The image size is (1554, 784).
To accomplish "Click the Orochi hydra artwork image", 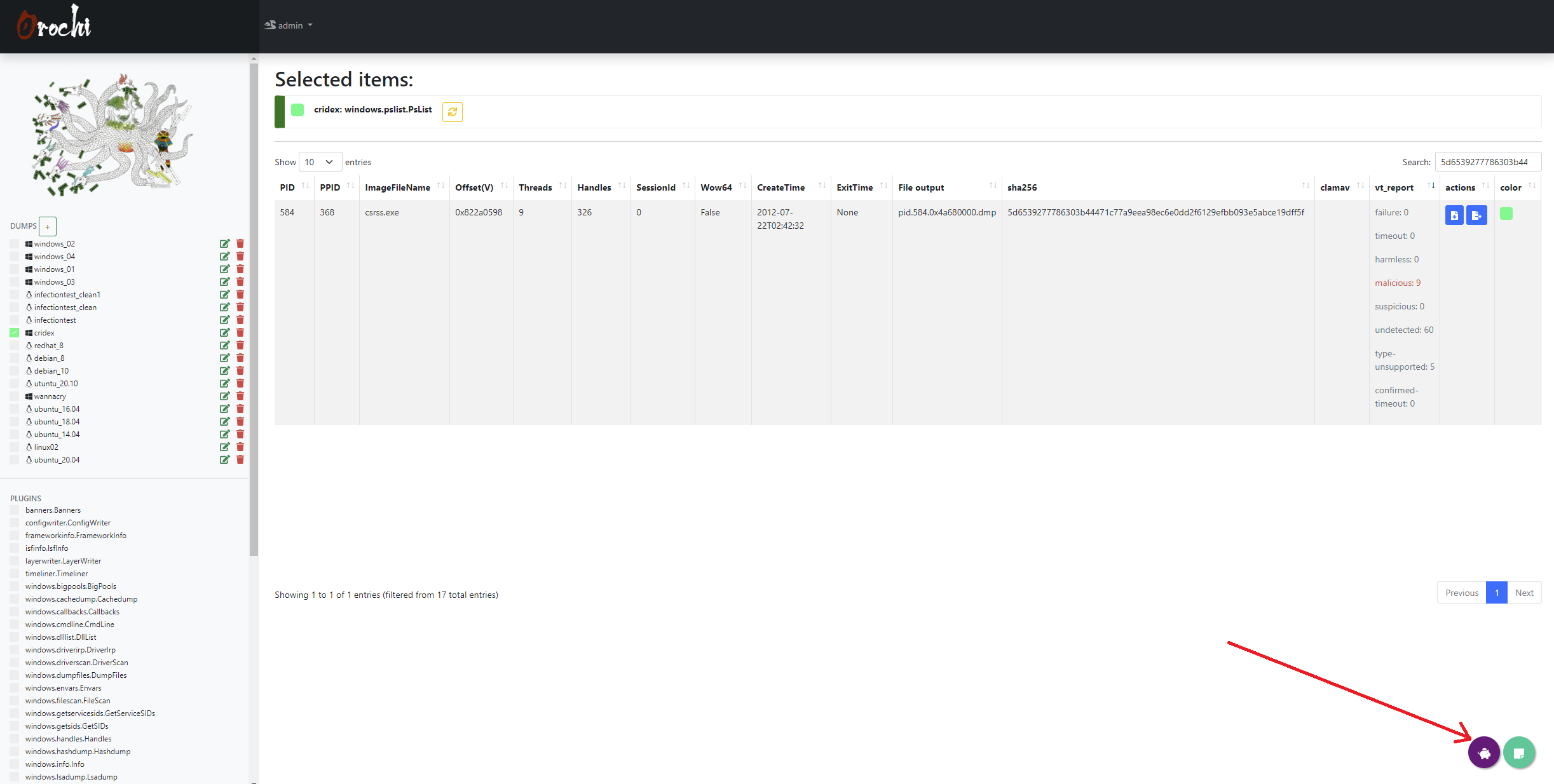I will tap(112, 135).
